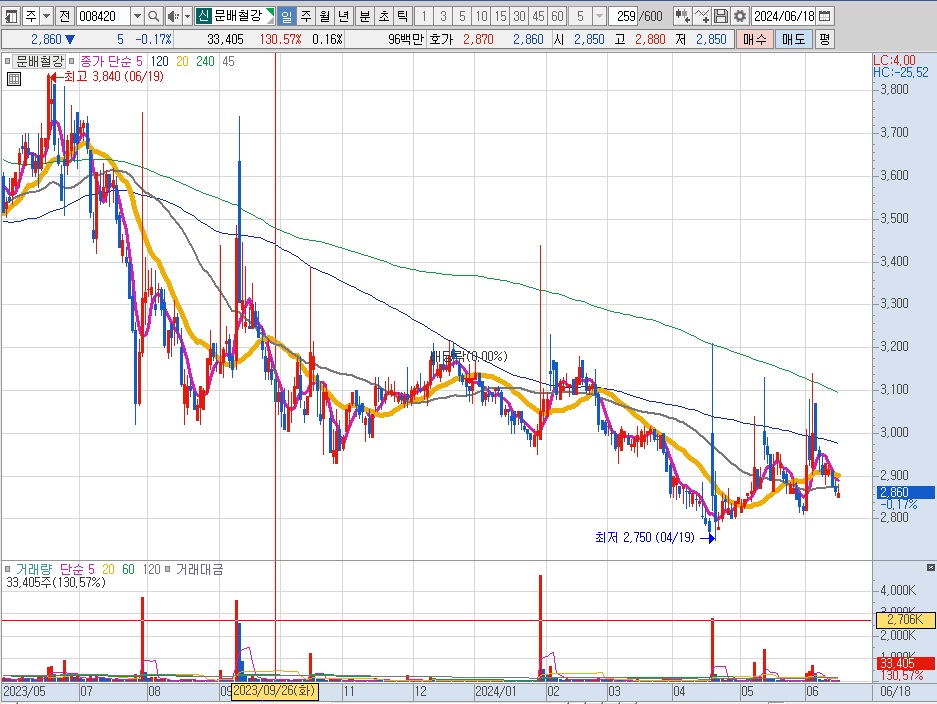Switch to 틱 tick chart period
The width and height of the screenshot is (937, 704).
point(403,16)
